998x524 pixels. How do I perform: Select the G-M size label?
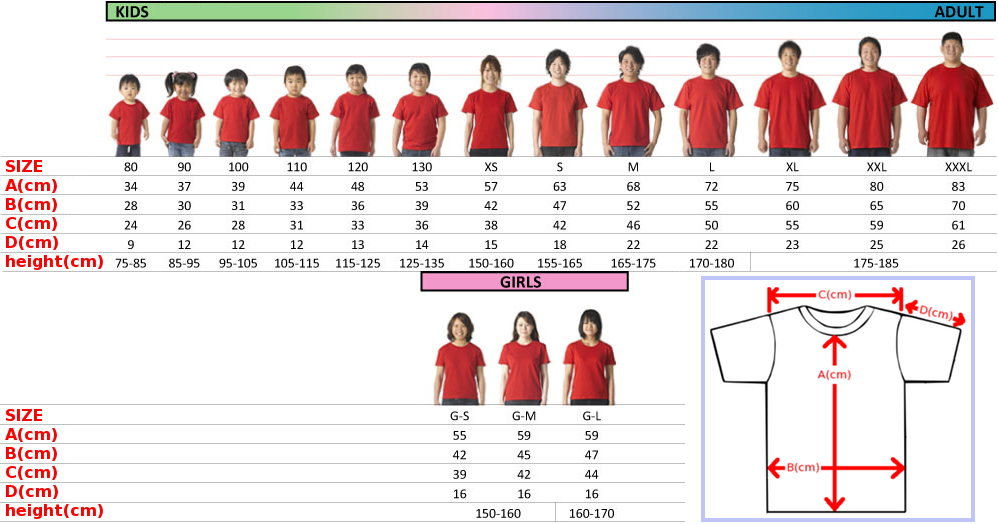tap(524, 416)
